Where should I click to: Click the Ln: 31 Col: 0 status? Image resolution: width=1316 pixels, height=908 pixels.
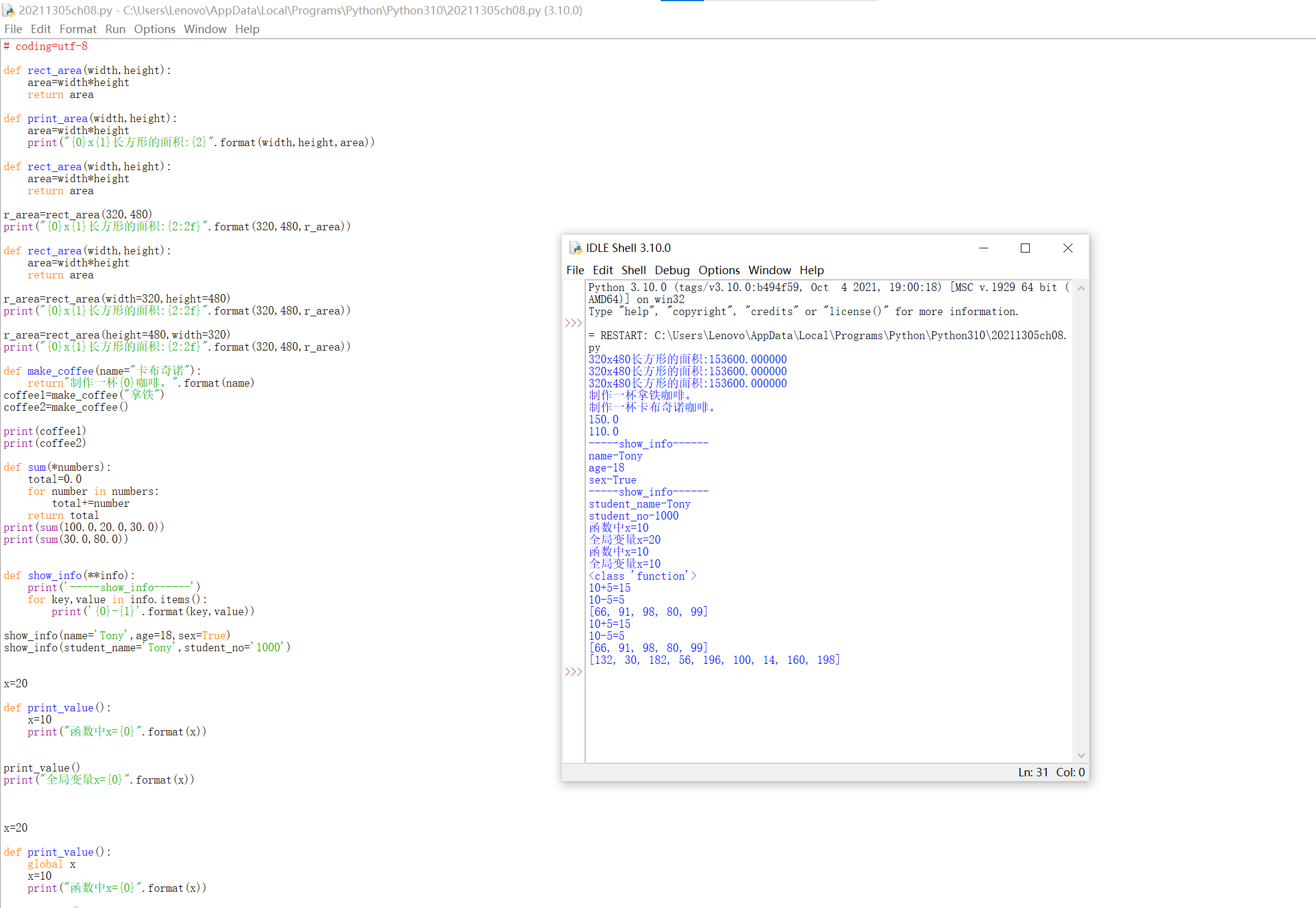1051,772
